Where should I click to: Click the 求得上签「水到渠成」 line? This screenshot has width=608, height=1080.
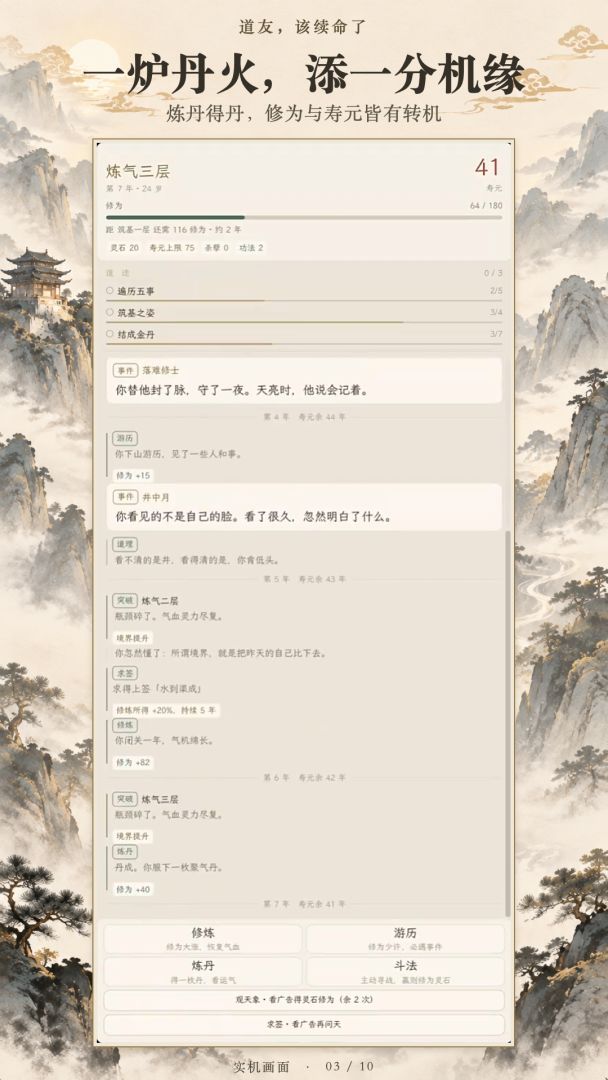[x=158, y=689]
